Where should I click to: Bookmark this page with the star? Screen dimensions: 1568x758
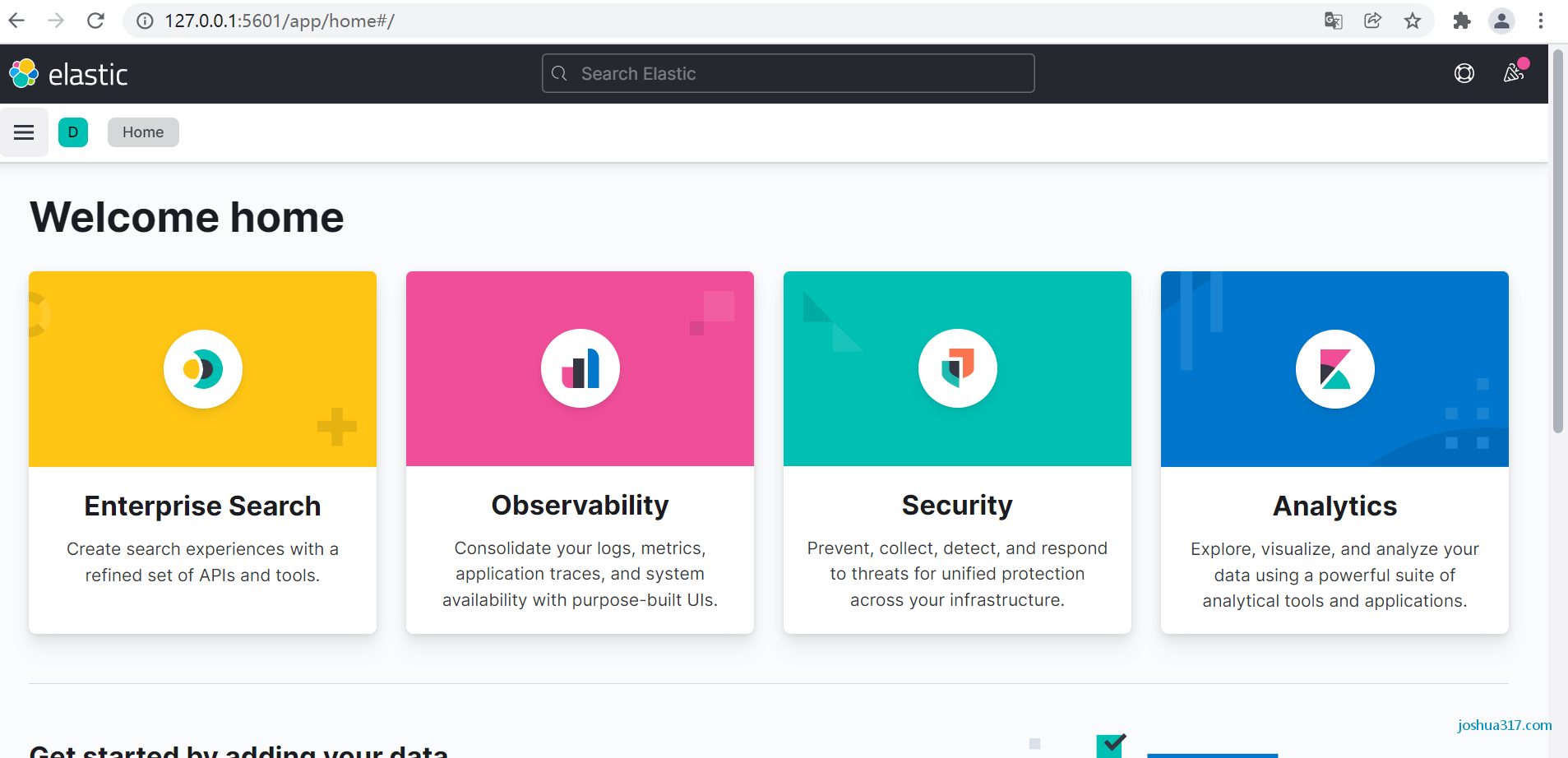[x=1413, y=21]
